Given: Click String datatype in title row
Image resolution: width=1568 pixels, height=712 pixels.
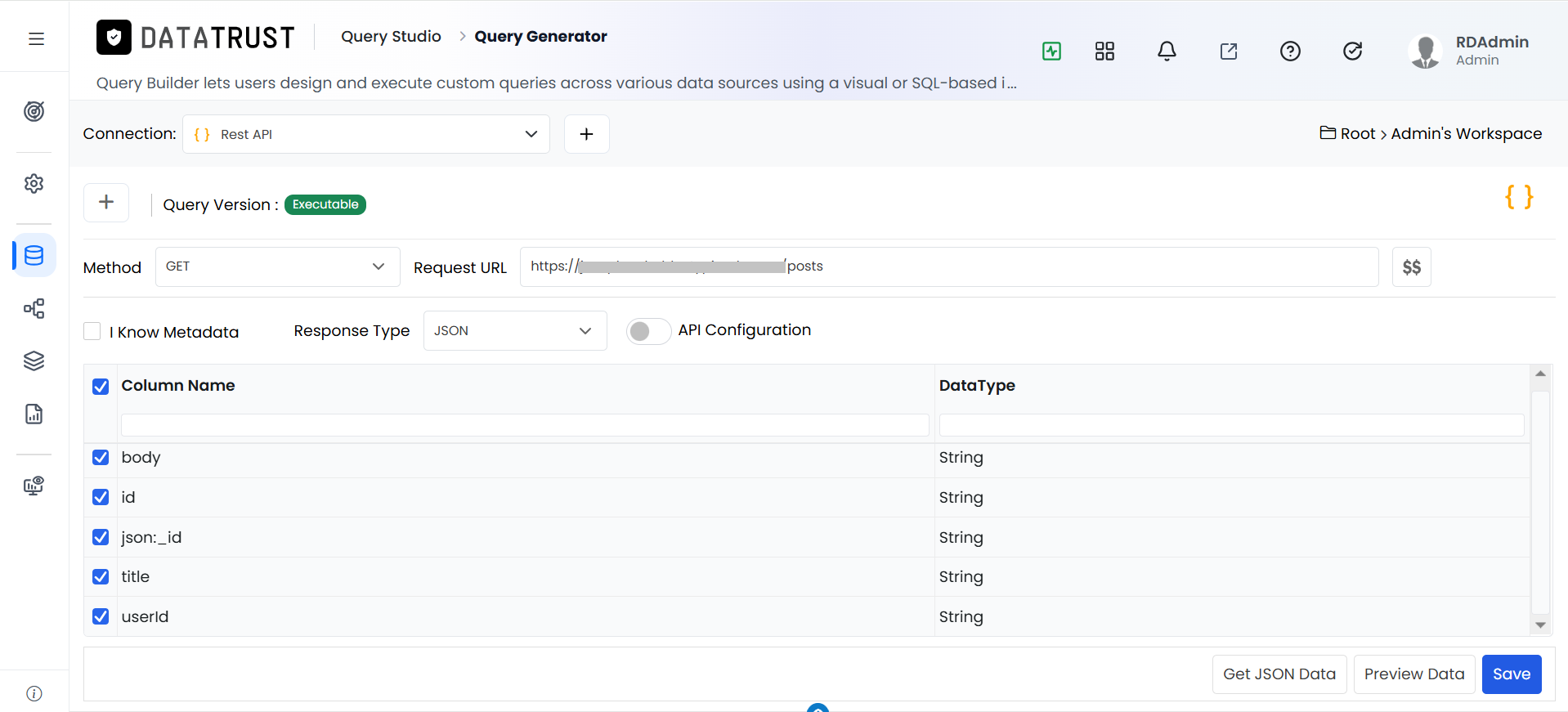Looking at the screenshot, I should pos(961,577).
